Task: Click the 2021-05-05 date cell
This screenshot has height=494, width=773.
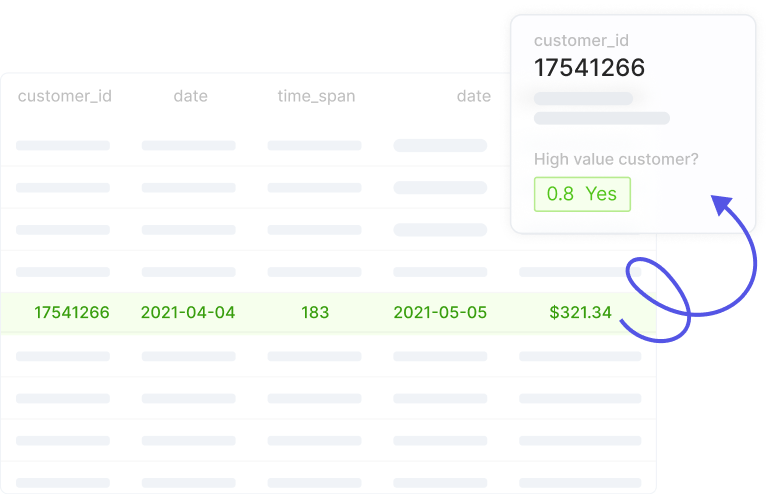Action: pyautogui.click(x=440, y=312)
